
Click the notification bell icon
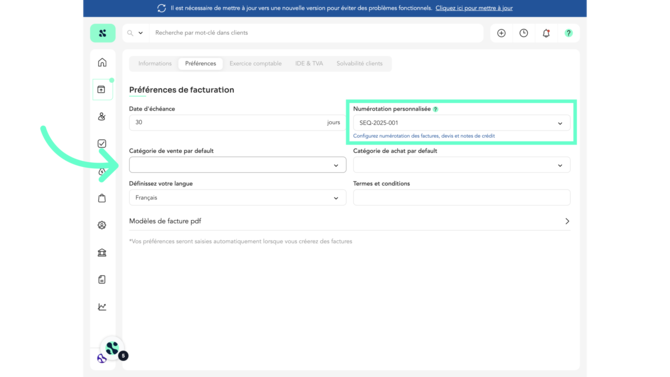coord(546,33)
